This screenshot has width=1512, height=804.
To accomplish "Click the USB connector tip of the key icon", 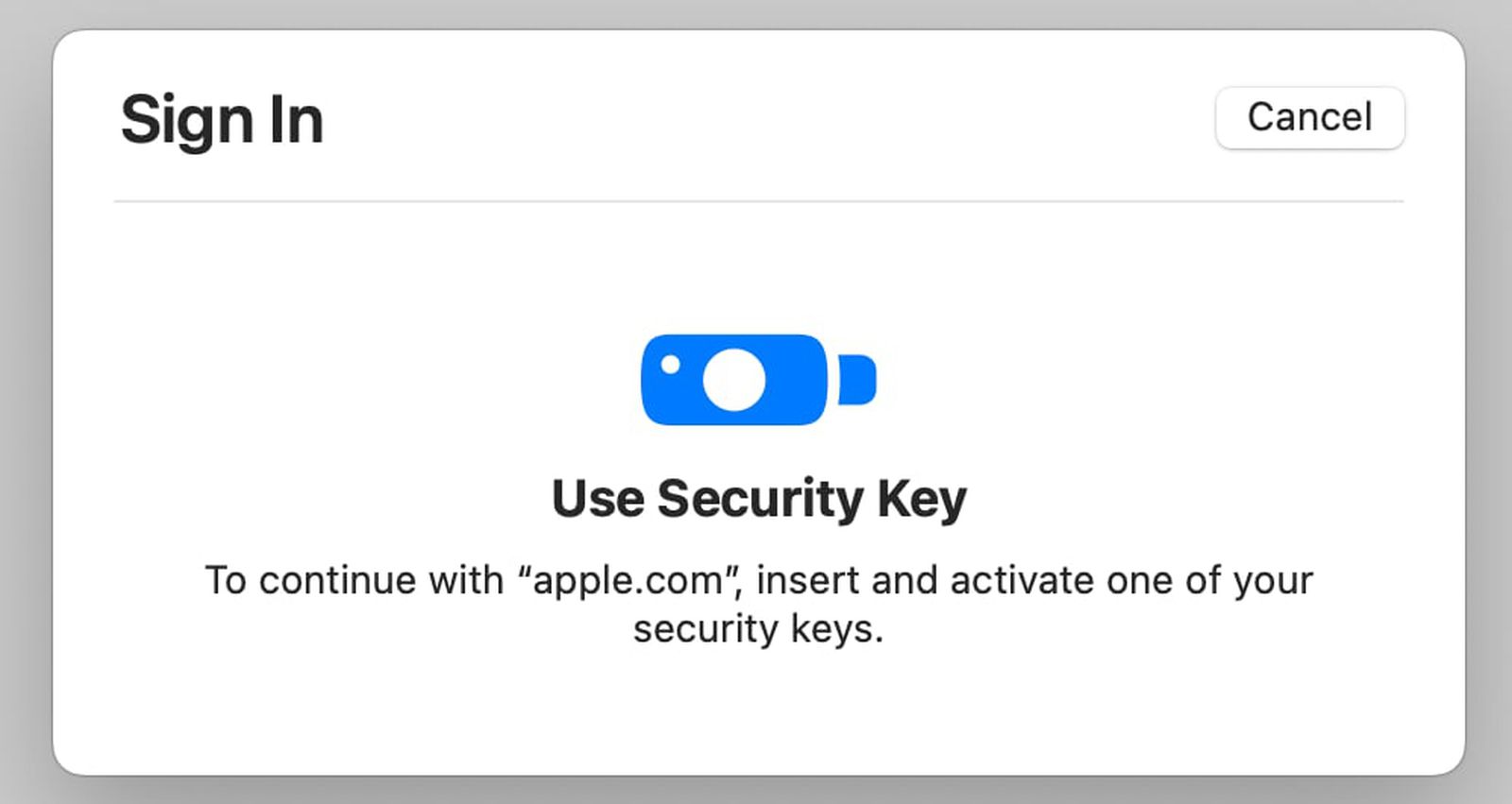I will tap(857, 379).
